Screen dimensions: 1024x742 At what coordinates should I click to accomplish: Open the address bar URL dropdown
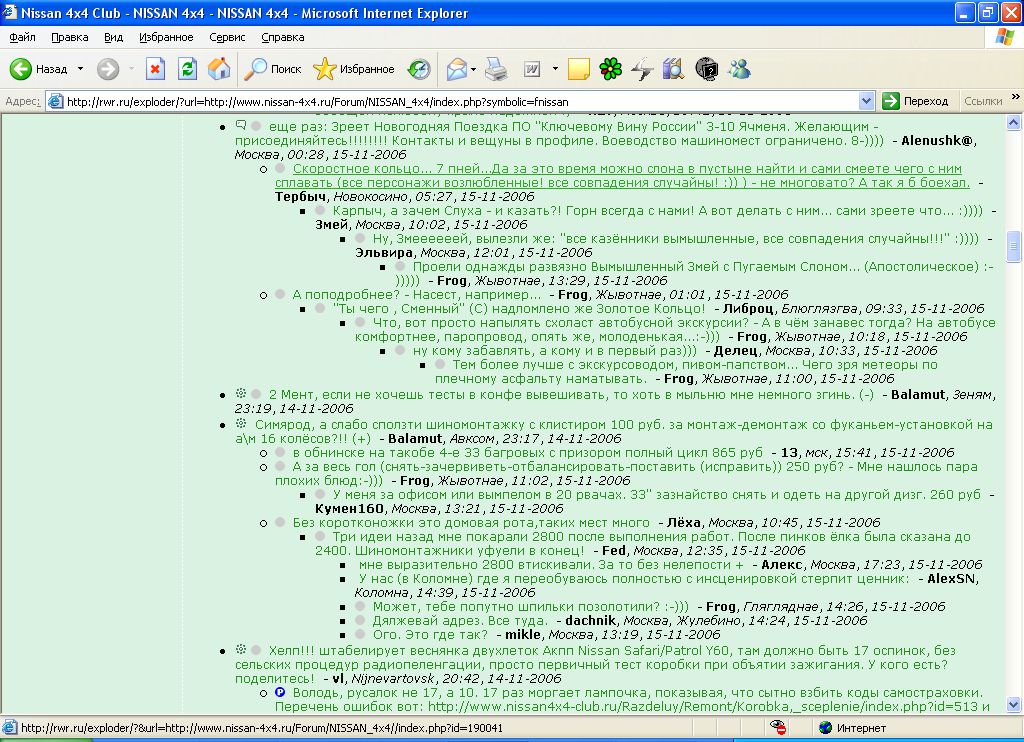coord(866,101)
